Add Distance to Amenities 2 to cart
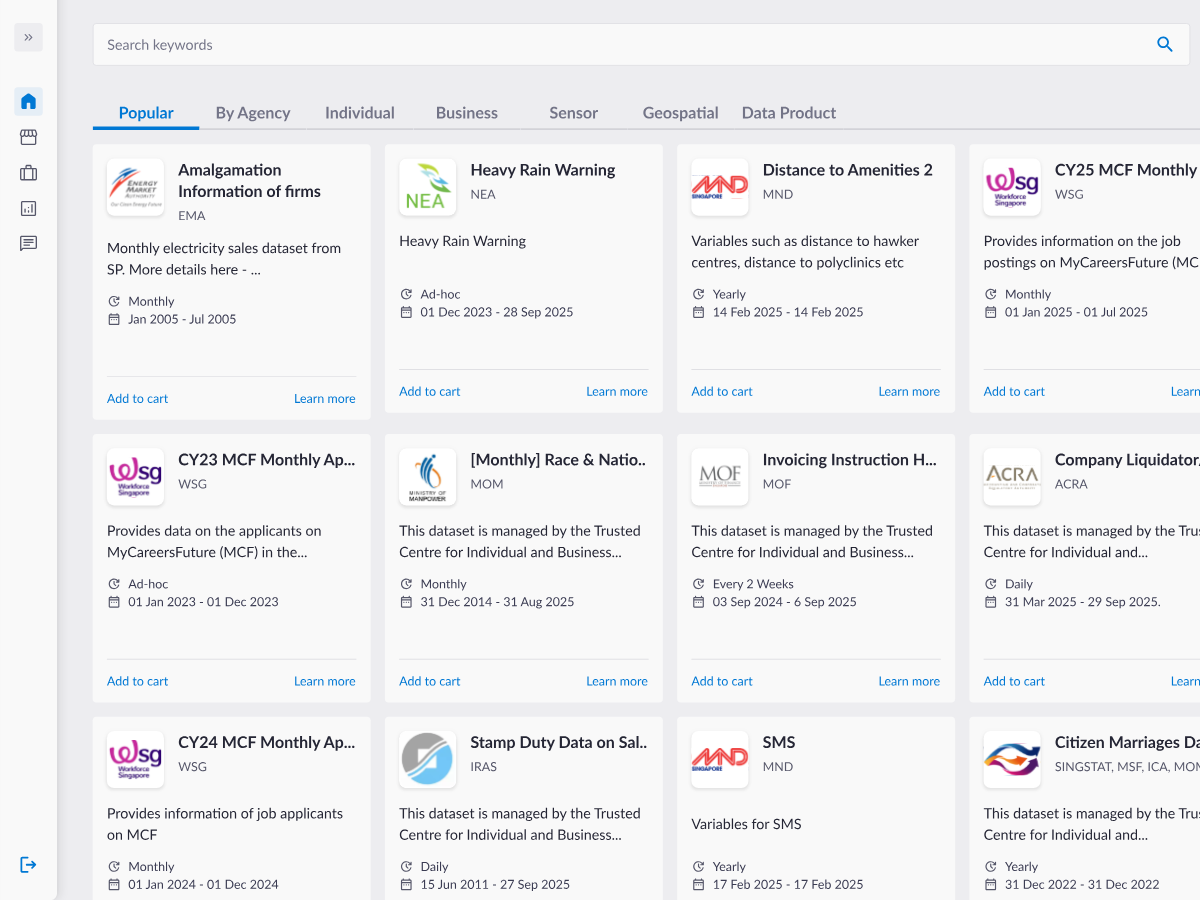The width and height of the screenshot is (1200, 900). click(x=722, y=391)
